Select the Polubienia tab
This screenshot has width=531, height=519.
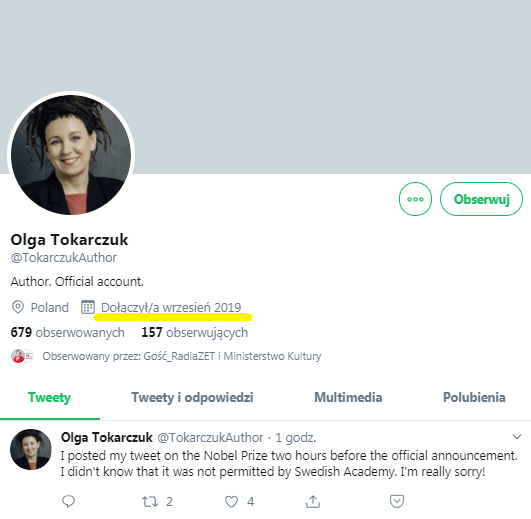pos(474,397)
